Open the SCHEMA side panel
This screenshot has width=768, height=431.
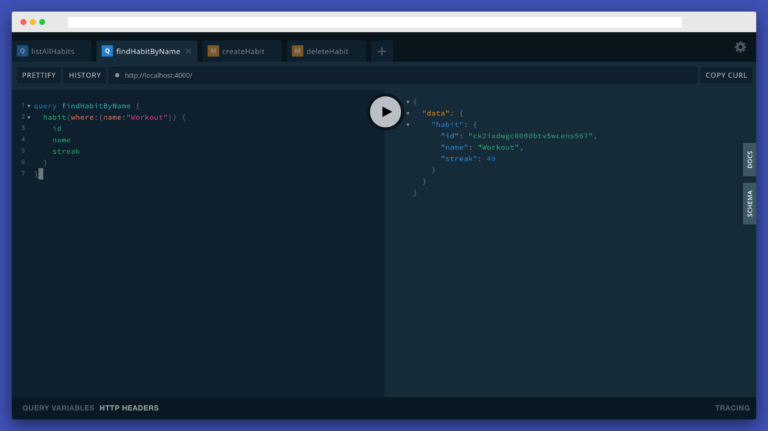pyautogui.click(x=749, y=204)
